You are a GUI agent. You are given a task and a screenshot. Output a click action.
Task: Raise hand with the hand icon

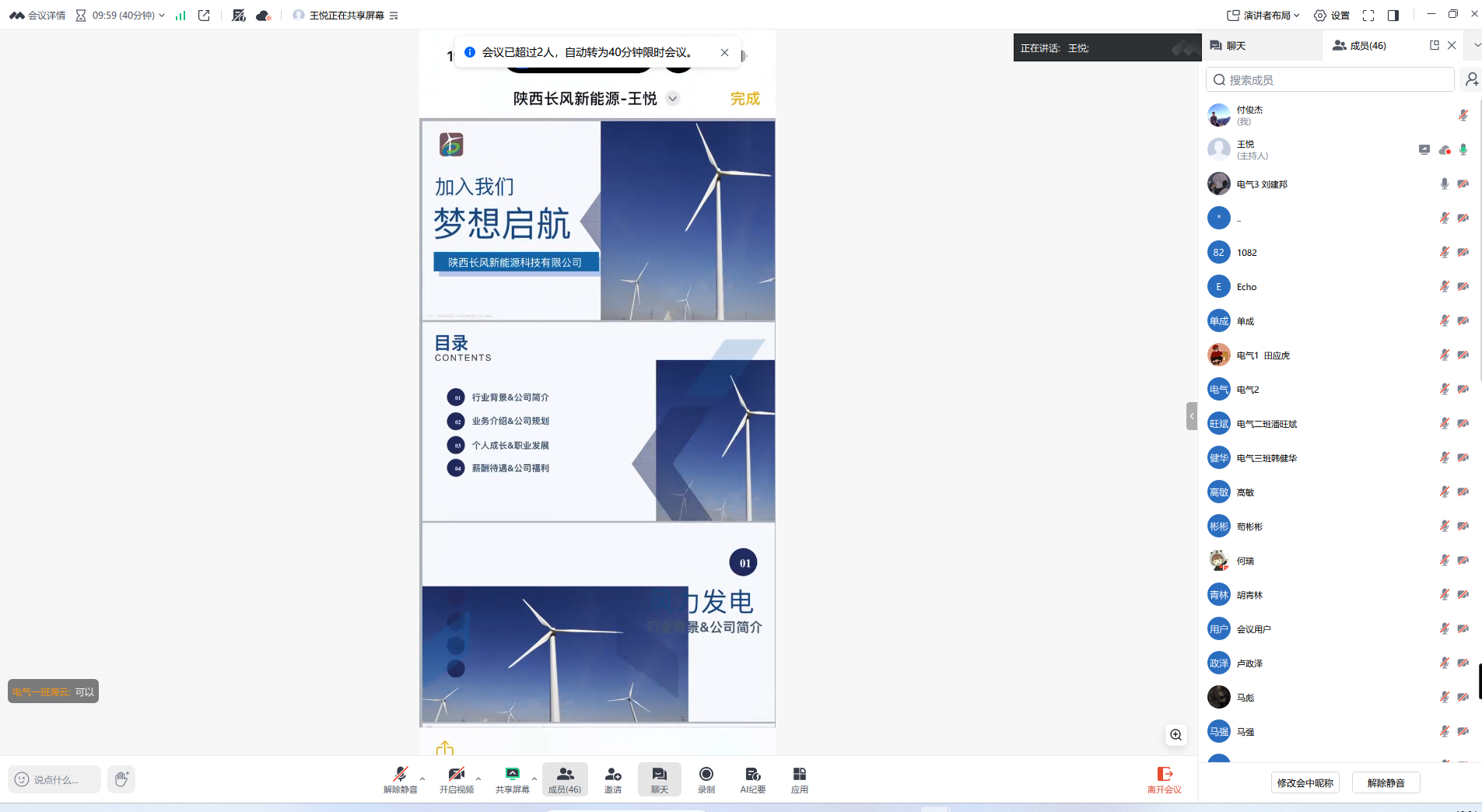pyautogui.click(x=121, y=779)
